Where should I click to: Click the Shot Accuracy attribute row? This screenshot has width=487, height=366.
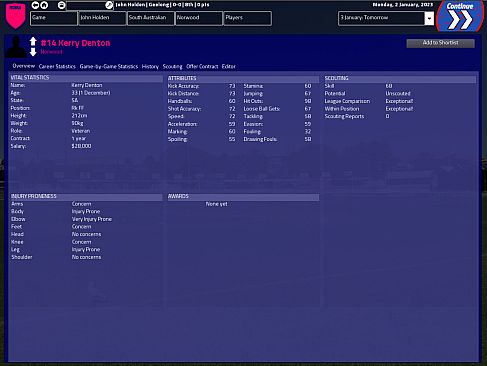pyautogui.click(x=201, y=109)
